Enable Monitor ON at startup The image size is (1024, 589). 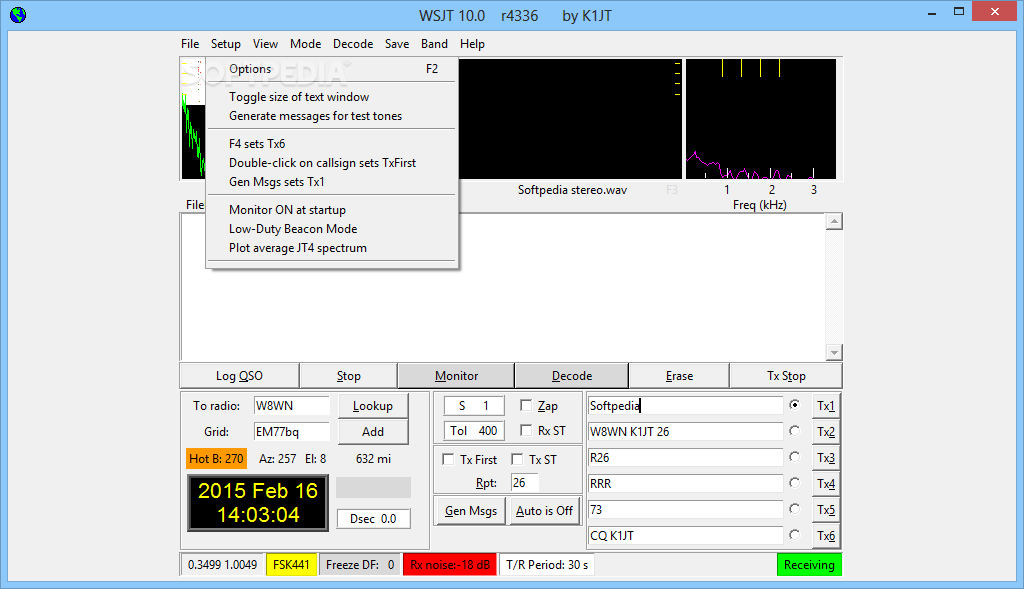click(x=332, y=210)
